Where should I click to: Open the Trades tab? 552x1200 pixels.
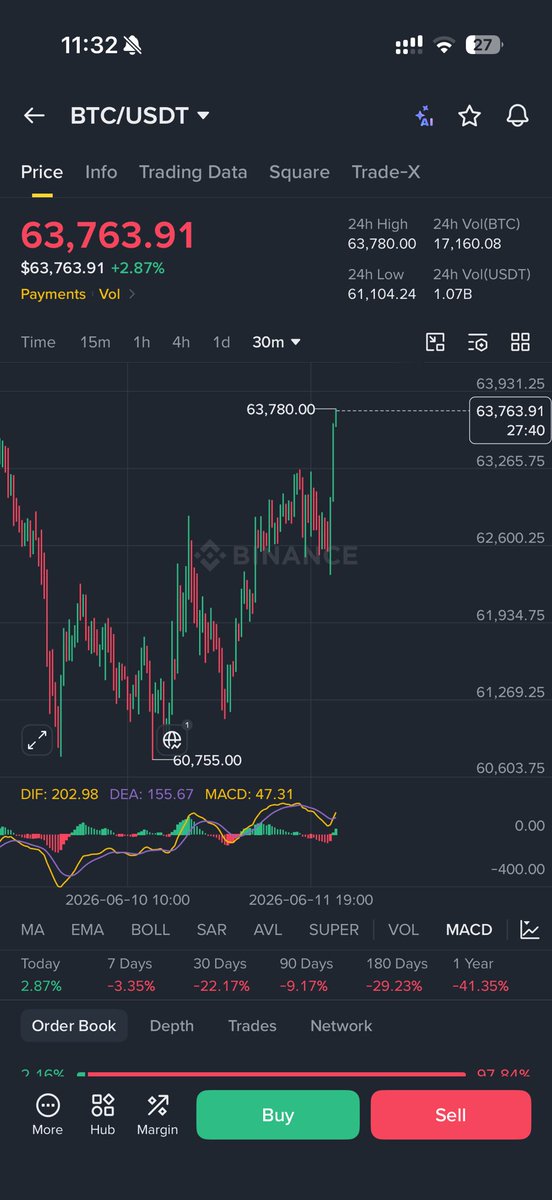[252, 1026]
